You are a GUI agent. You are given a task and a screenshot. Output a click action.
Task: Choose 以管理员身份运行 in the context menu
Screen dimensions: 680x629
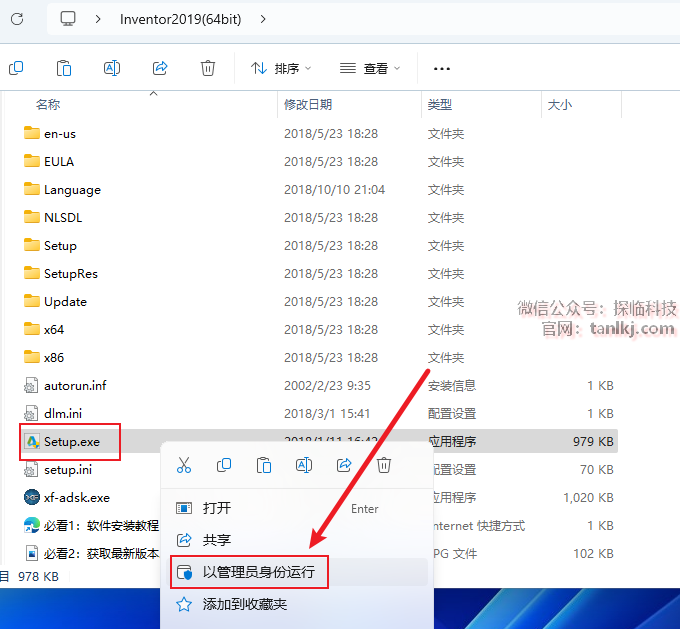[297, 572]
